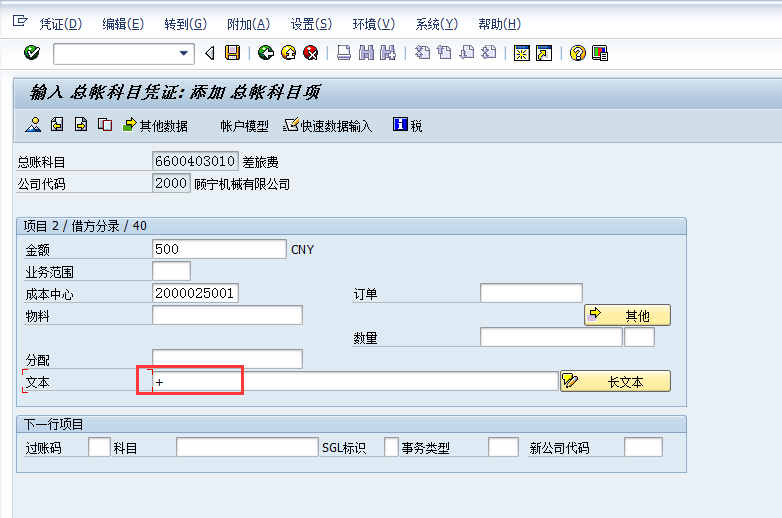
Task: Click the previous line item icon
Action: point(57,125)
